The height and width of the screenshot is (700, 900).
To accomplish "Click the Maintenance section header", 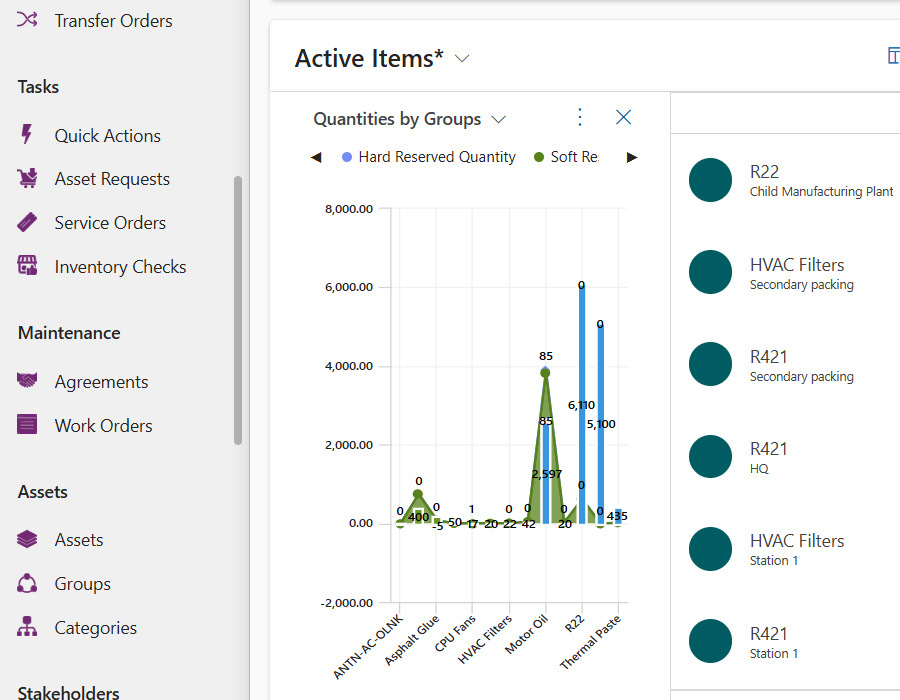I will (x=69, y=333).
